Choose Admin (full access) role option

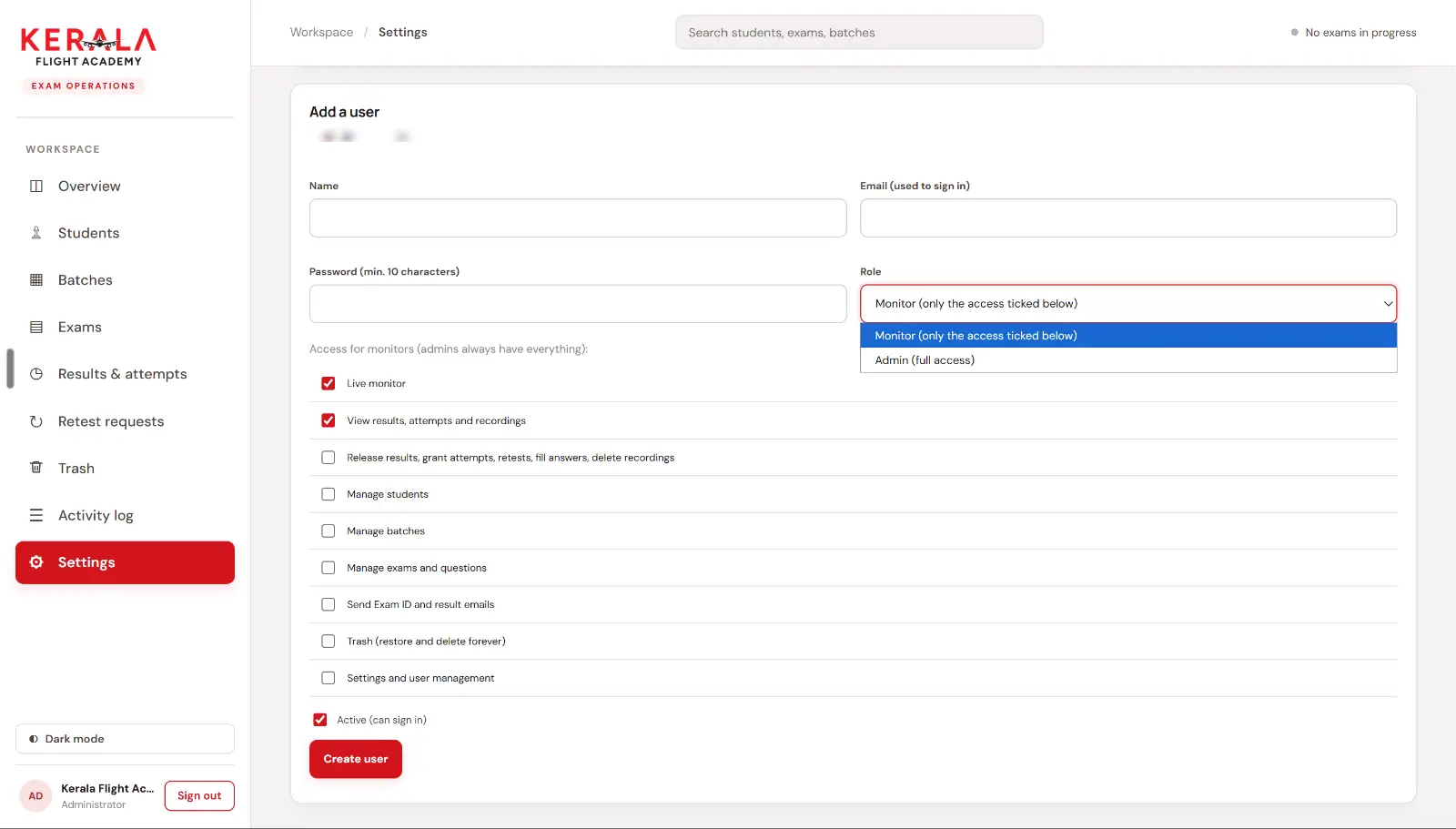click(1128, 360)
